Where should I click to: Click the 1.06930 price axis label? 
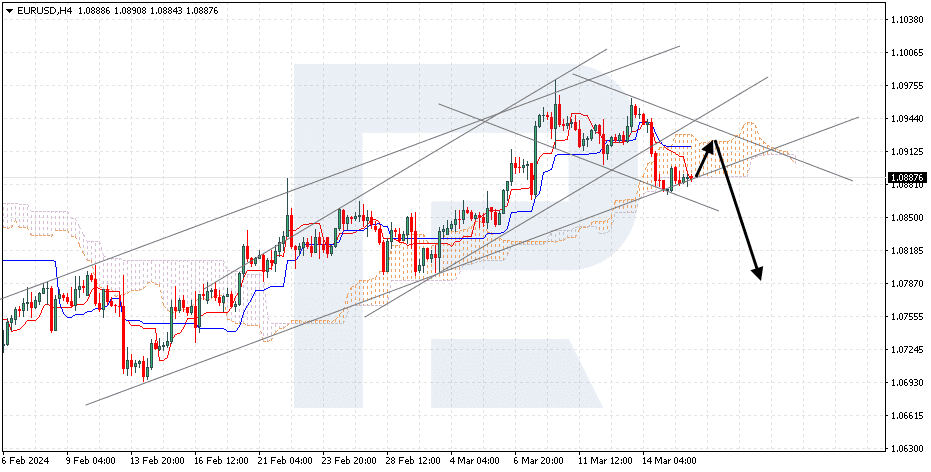pyautogui.click(x=906, y=382)
